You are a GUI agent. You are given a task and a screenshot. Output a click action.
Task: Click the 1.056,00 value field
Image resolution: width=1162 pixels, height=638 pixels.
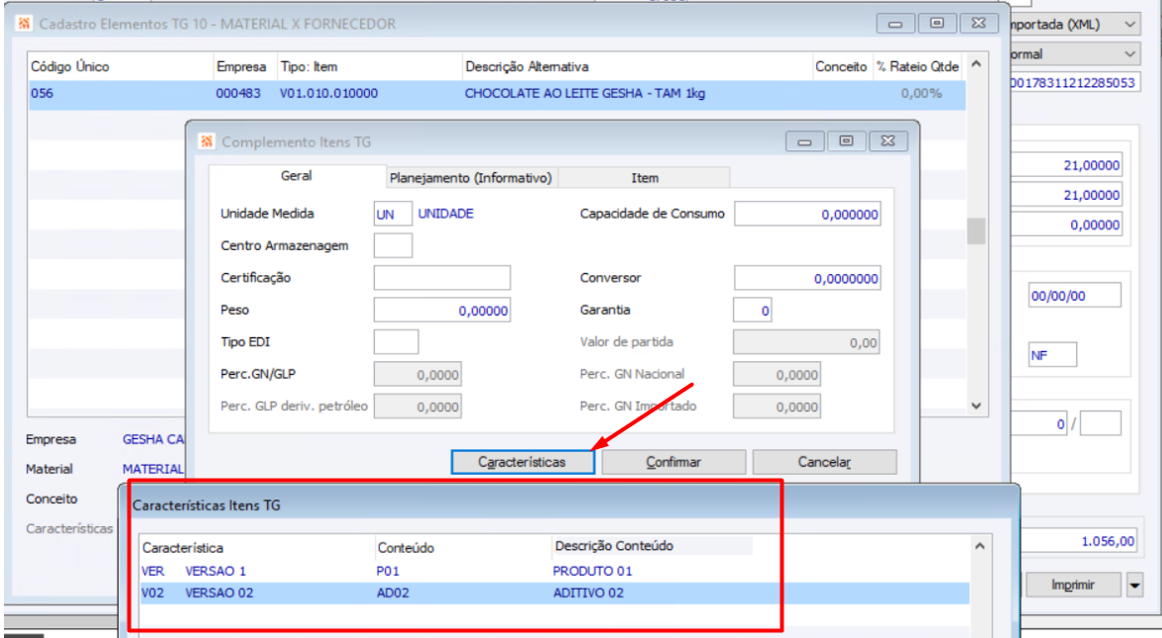click(1079, 542)
